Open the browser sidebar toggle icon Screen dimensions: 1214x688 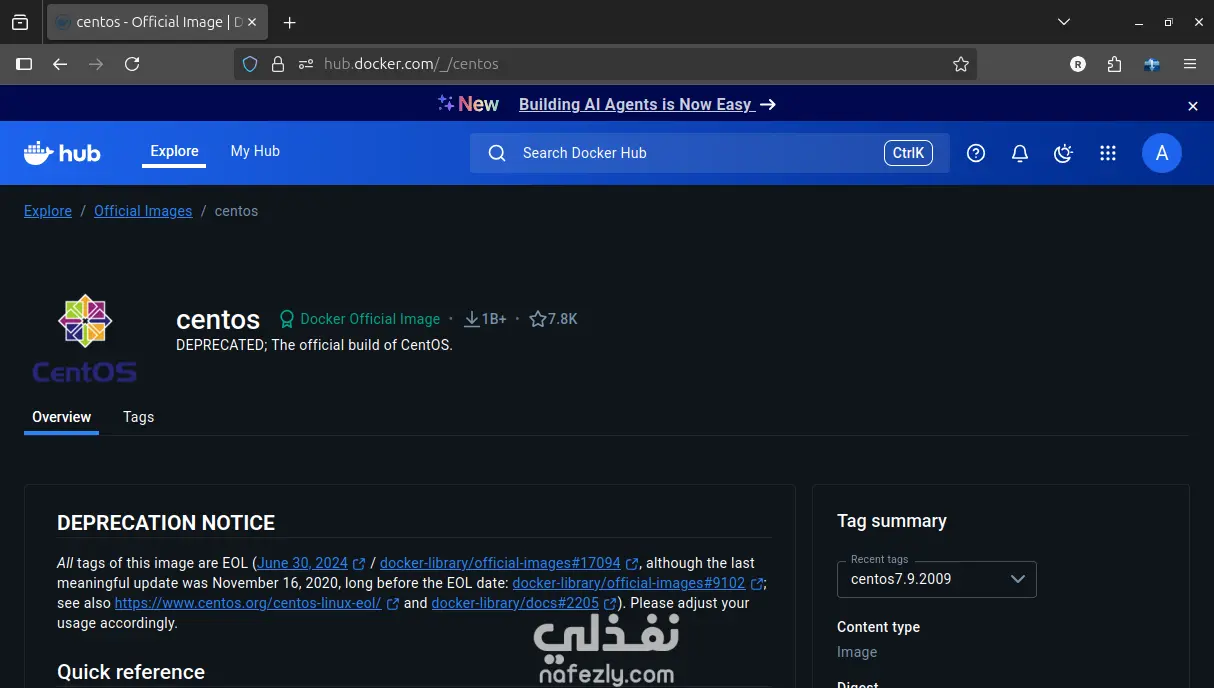pyautogui.click(x=24, y=64)
